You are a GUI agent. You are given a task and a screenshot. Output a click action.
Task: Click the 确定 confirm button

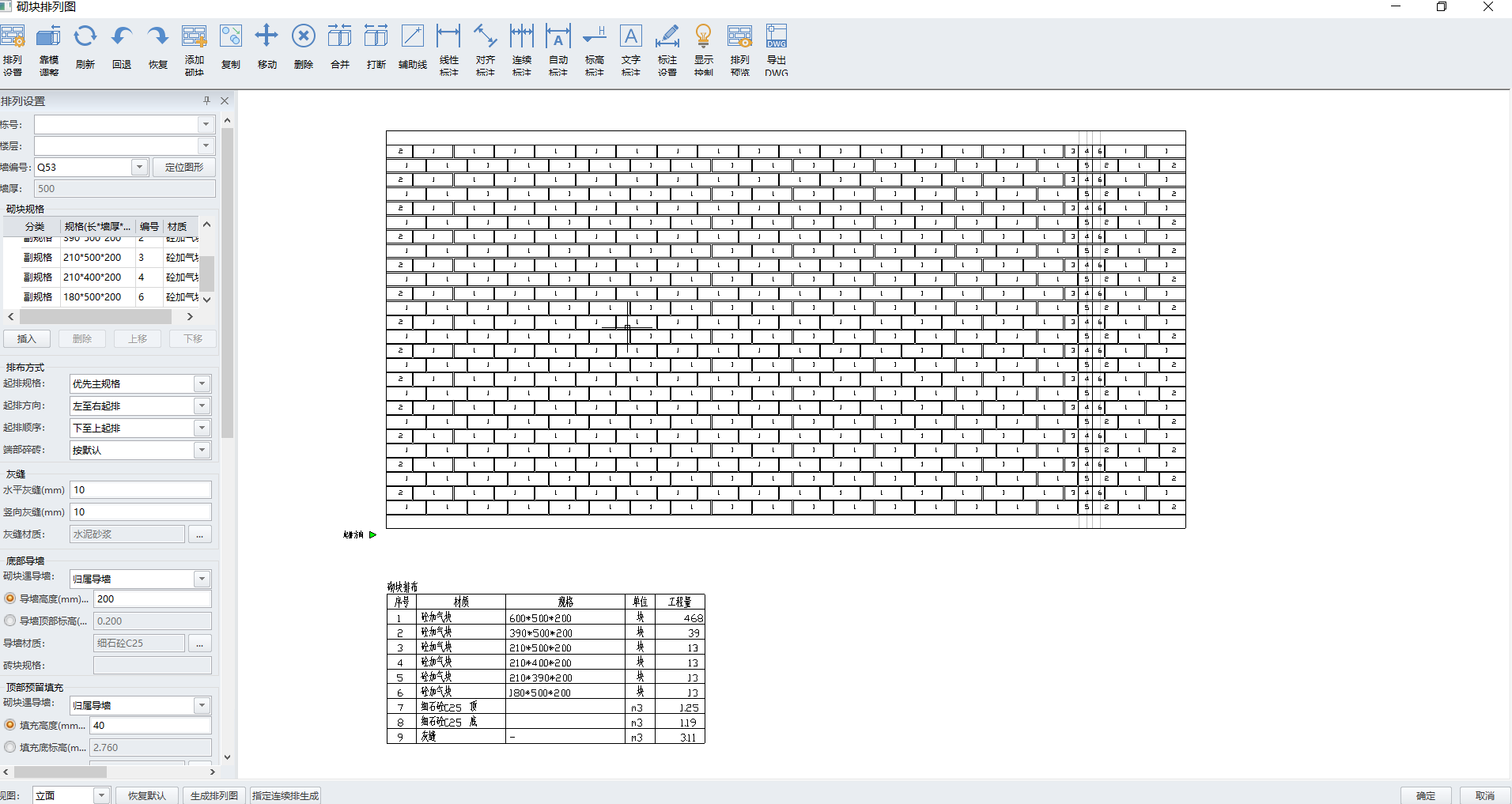1426,795
